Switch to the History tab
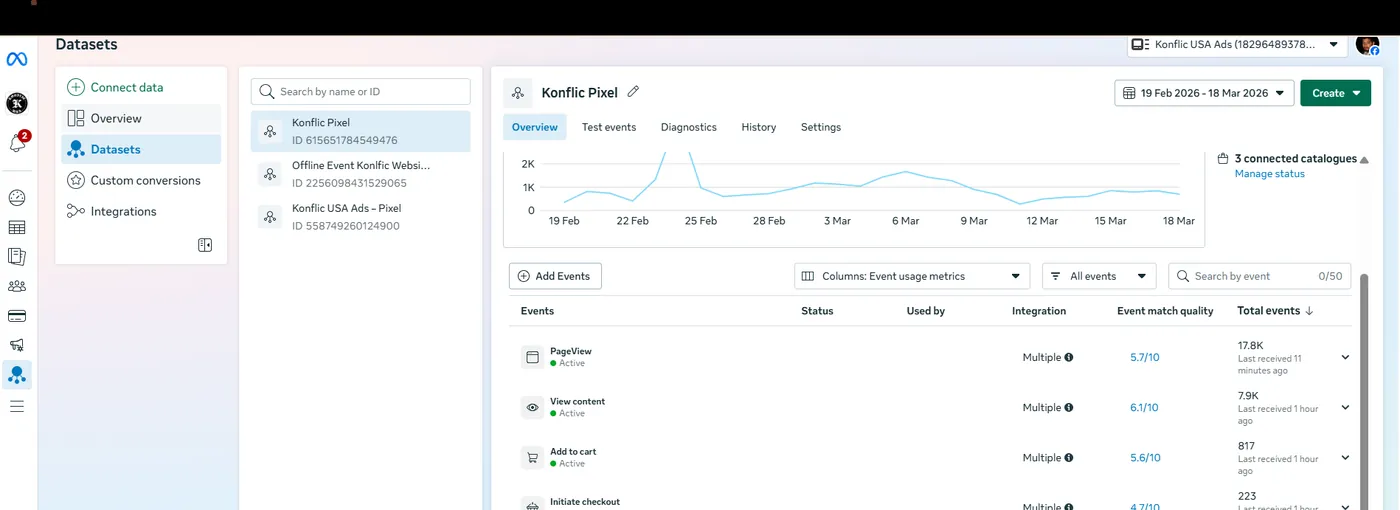Screen dimensions: 1400x510 click(759, 127)
